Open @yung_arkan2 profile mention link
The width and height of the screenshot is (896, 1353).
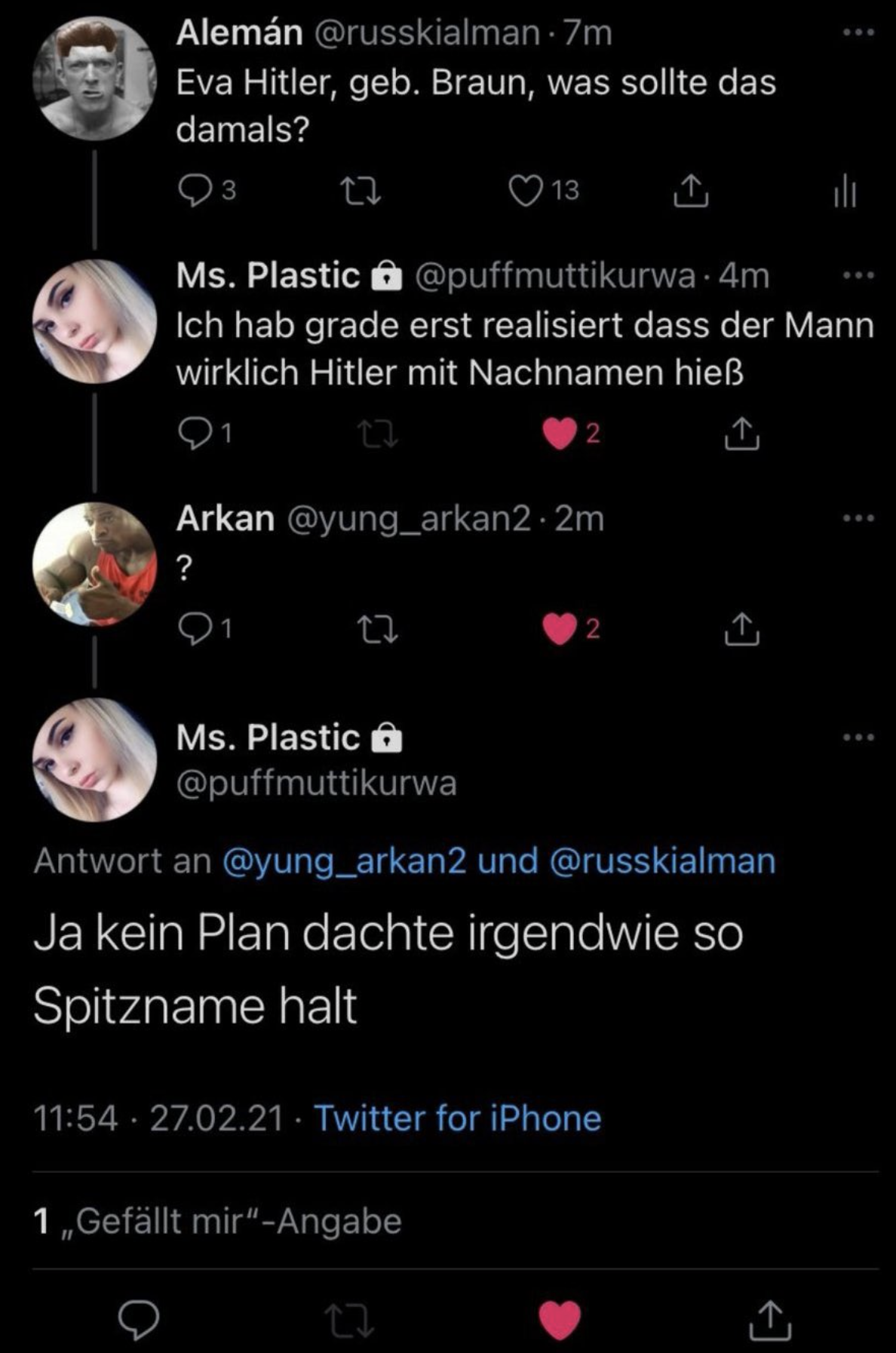[344, 861]
